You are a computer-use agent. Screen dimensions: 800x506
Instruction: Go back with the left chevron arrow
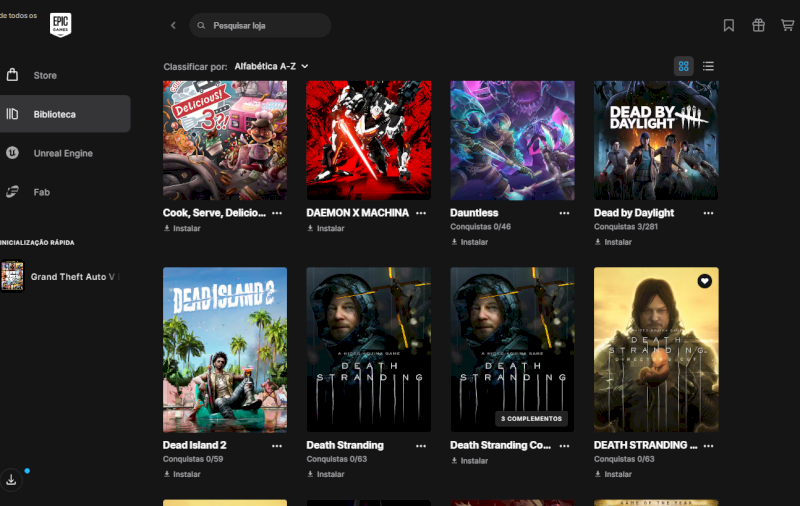point(173,25)
